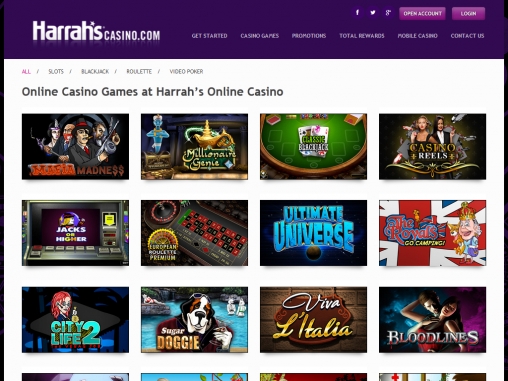Viewport: 508px width, 381px height.
Task: Choose the European Roulette Premium game
Action: point(194,233)
